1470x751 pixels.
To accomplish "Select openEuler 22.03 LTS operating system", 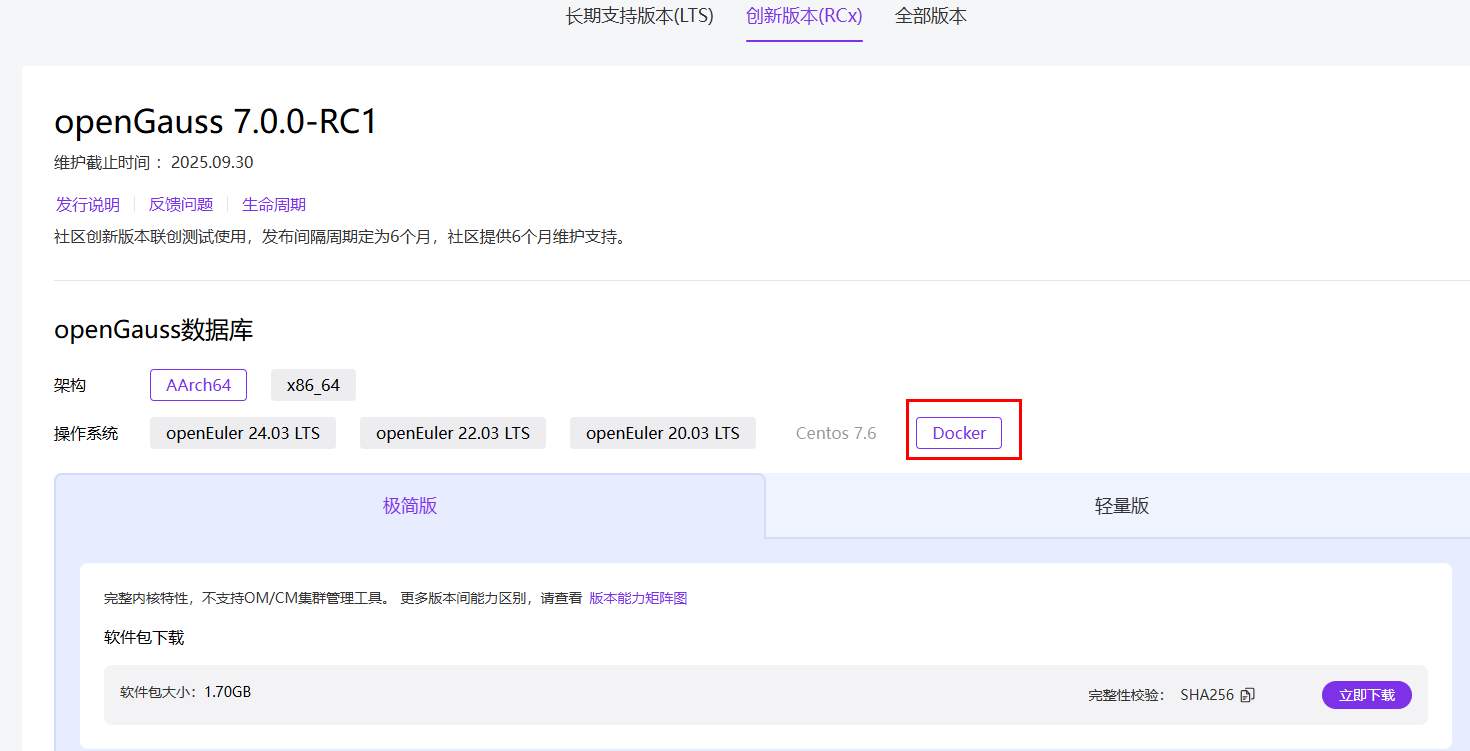I will pos(453,433).
